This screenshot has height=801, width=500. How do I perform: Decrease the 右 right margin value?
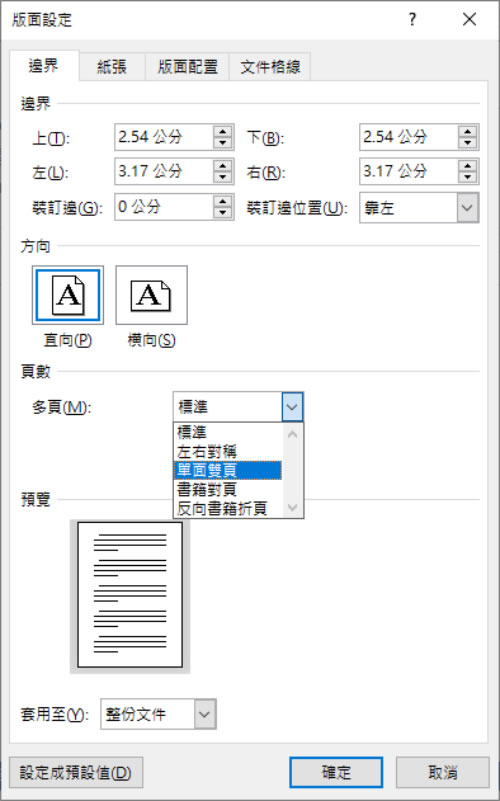tap(467, 177)
